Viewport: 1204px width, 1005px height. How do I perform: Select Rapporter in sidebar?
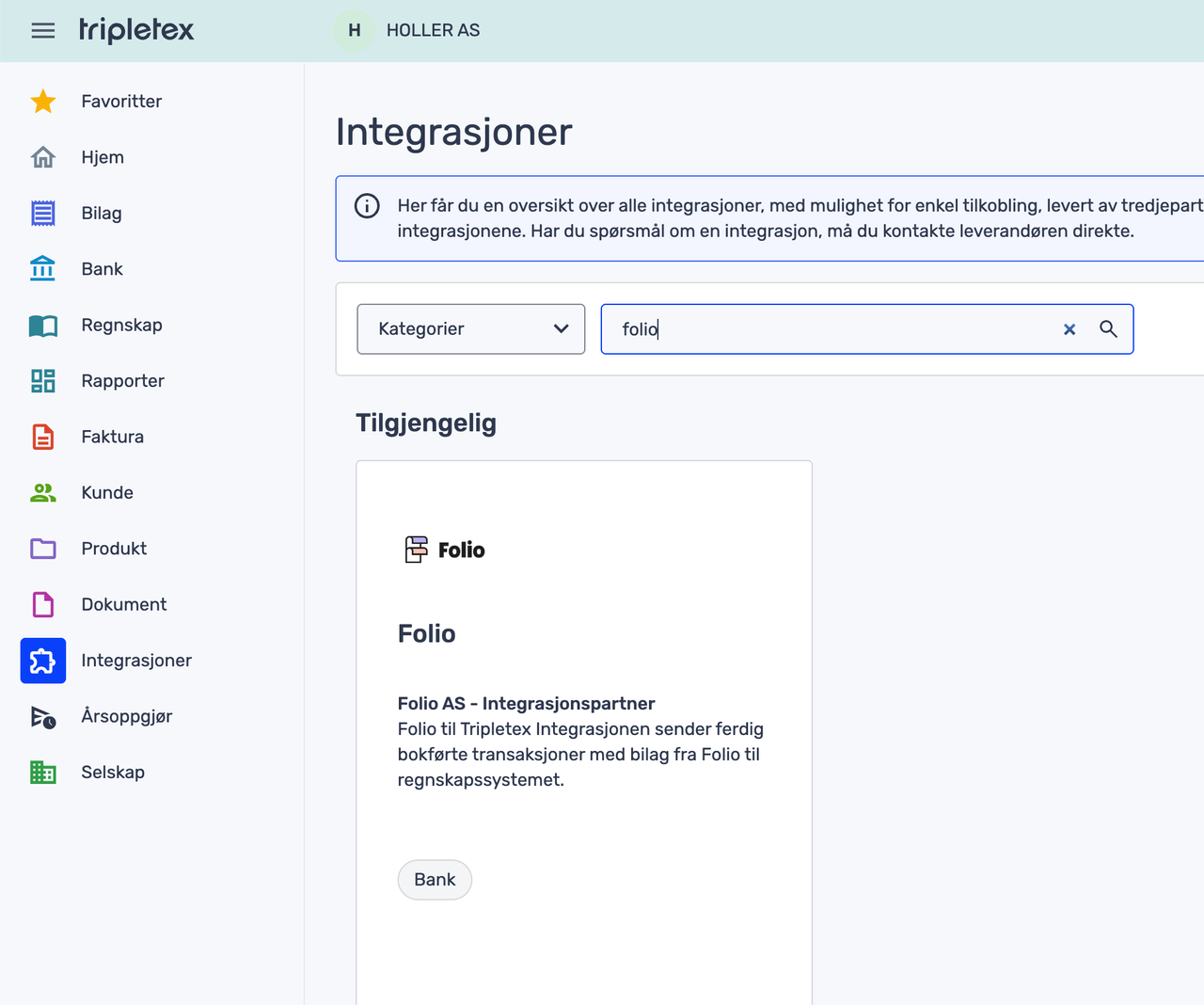coord(122,381)
